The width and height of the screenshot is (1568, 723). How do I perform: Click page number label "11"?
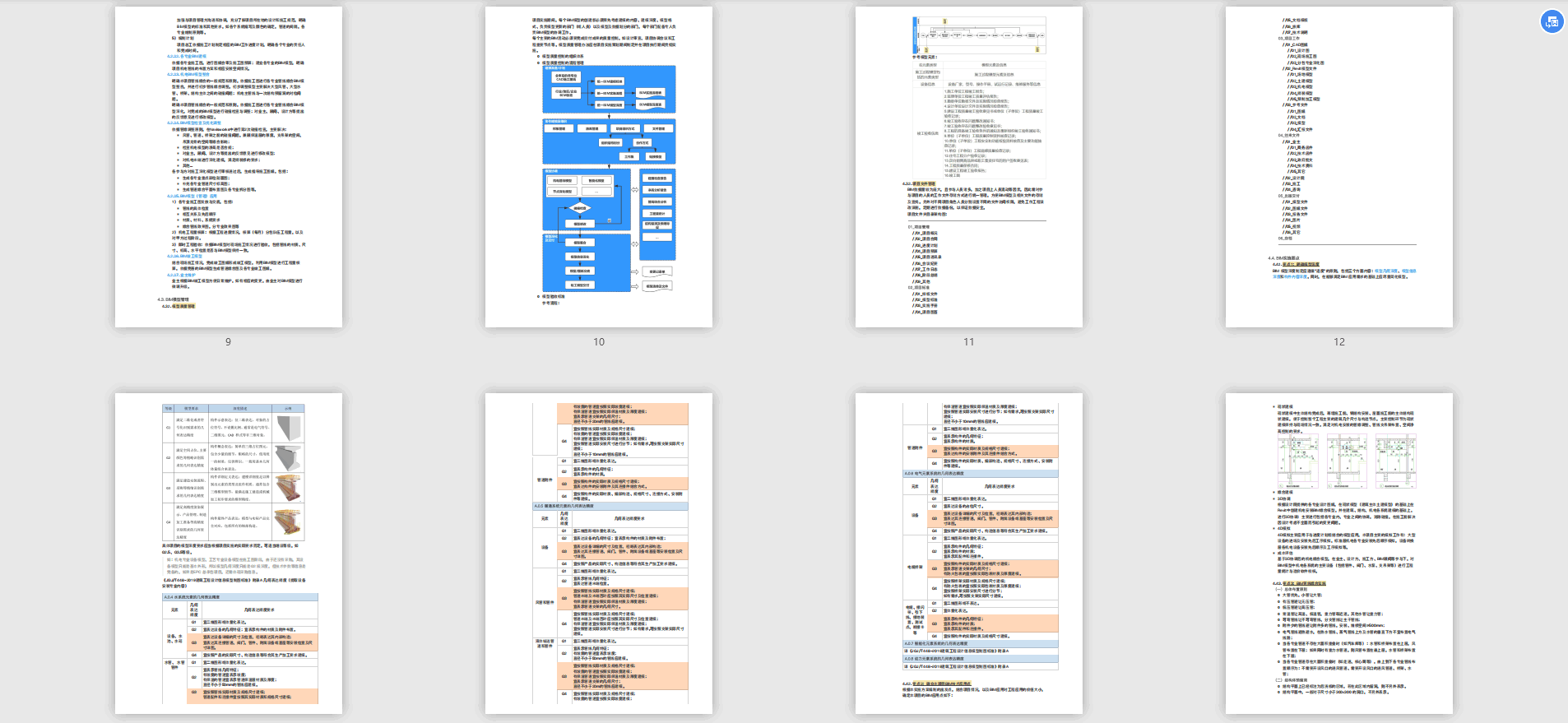tap(969, 341)
